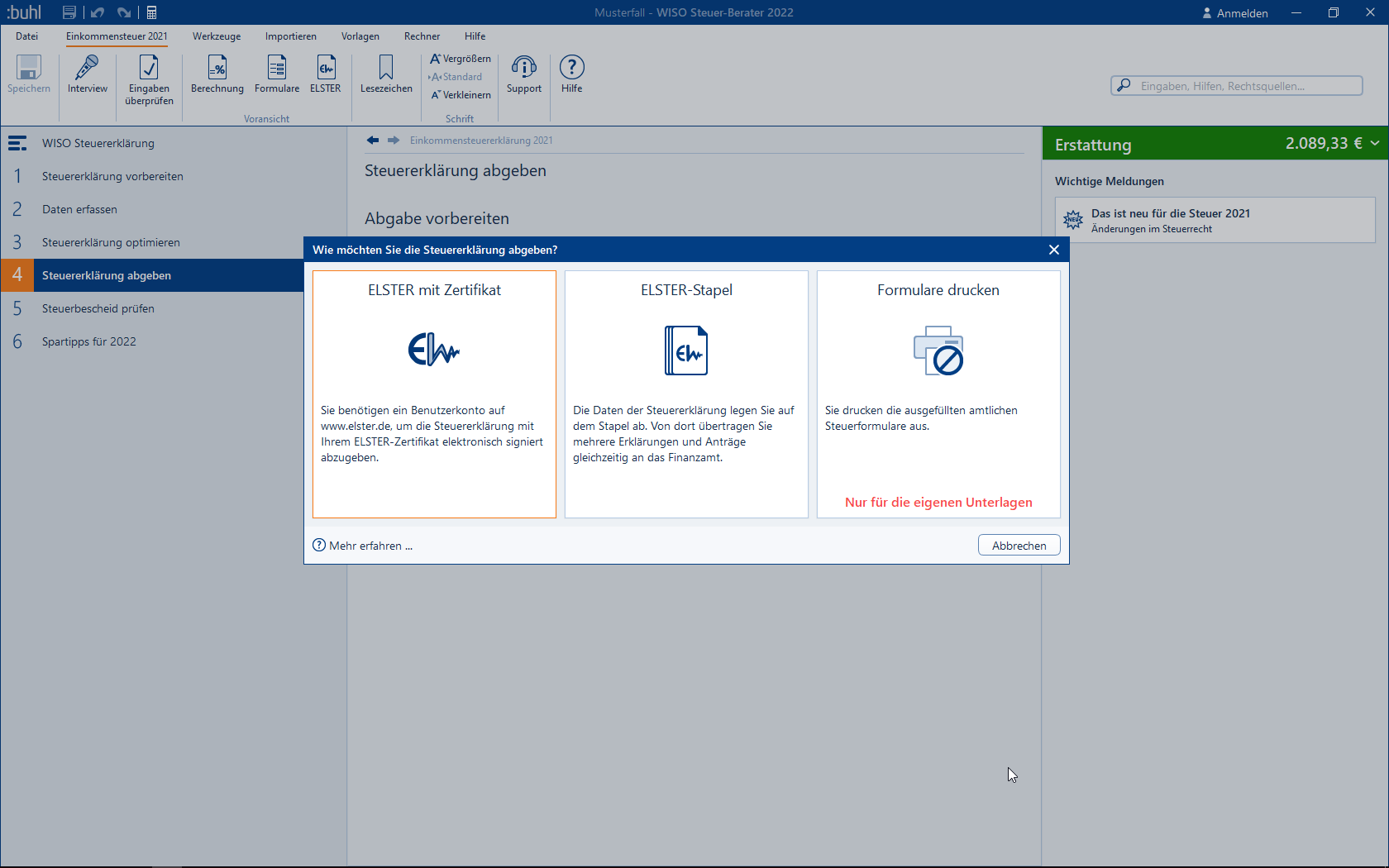The width and height of the screenshot is (1389, 868).
Task: Navigate back with the left arrow
Action: pos(373,141)
